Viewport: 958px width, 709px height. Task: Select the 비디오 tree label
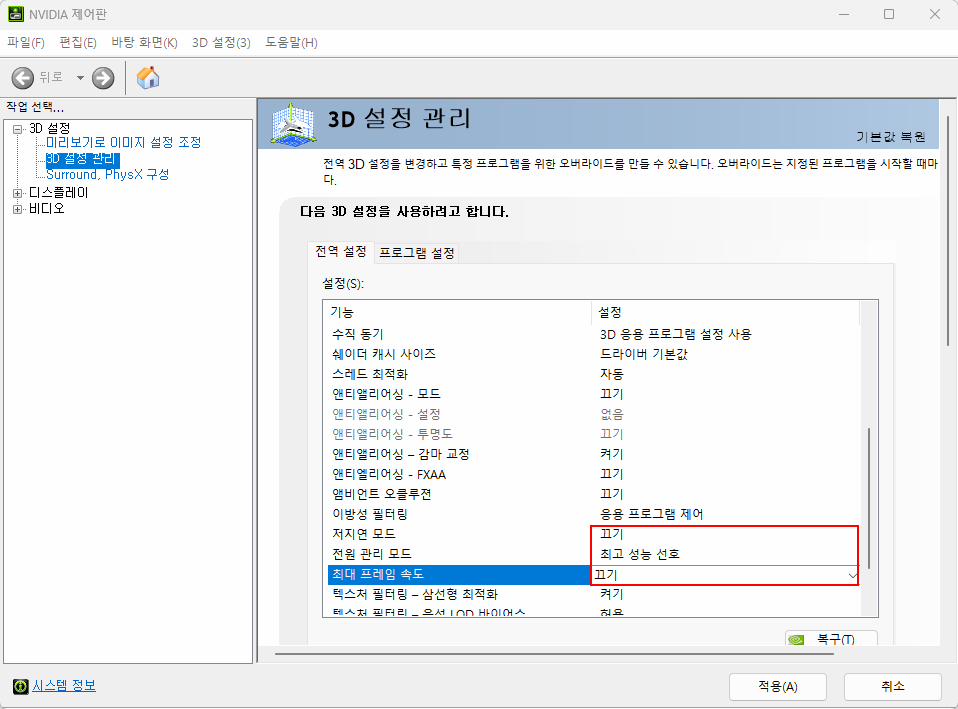(46, 209)
